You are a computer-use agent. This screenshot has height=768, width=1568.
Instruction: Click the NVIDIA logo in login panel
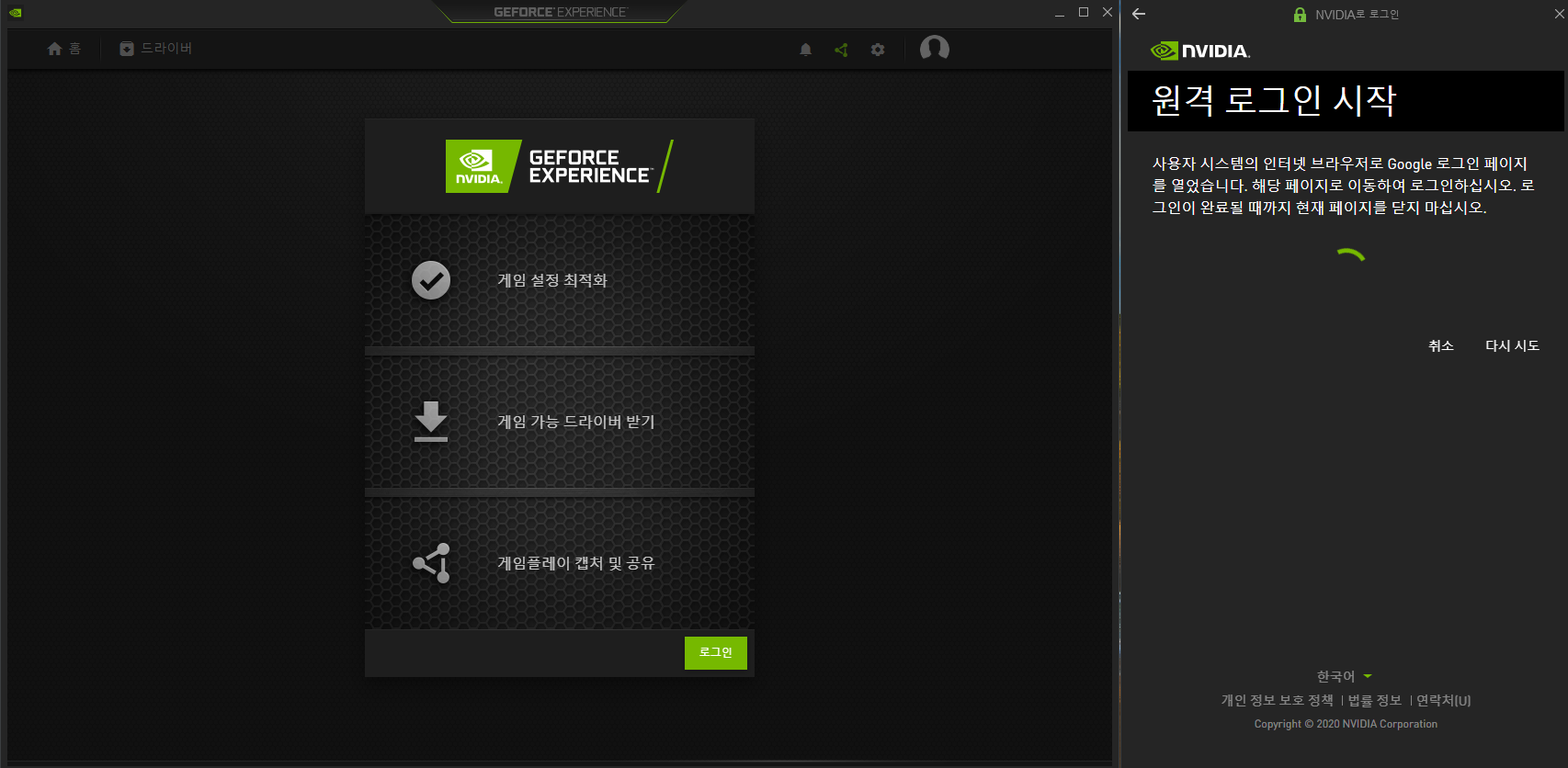(1200, 51)
